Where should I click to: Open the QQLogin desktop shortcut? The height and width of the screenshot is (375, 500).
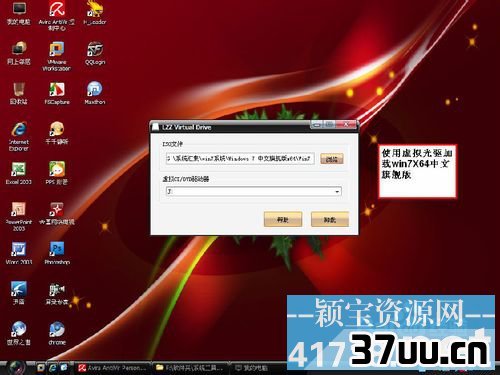tap(95, 53)
